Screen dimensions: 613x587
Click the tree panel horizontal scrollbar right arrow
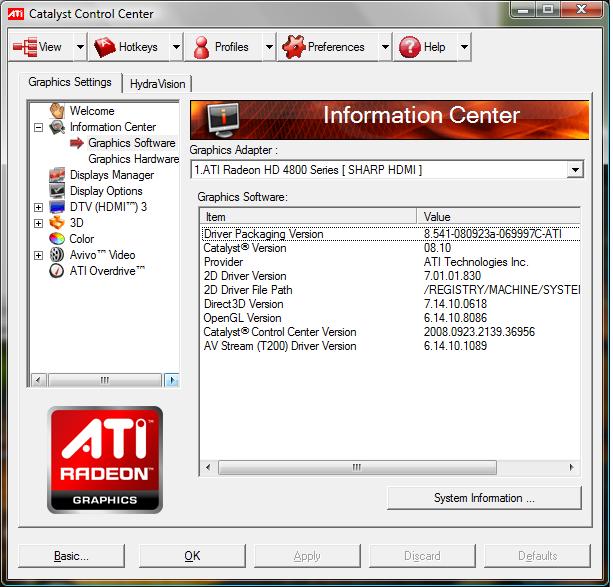pyautogui.click(x=171, y=380)
